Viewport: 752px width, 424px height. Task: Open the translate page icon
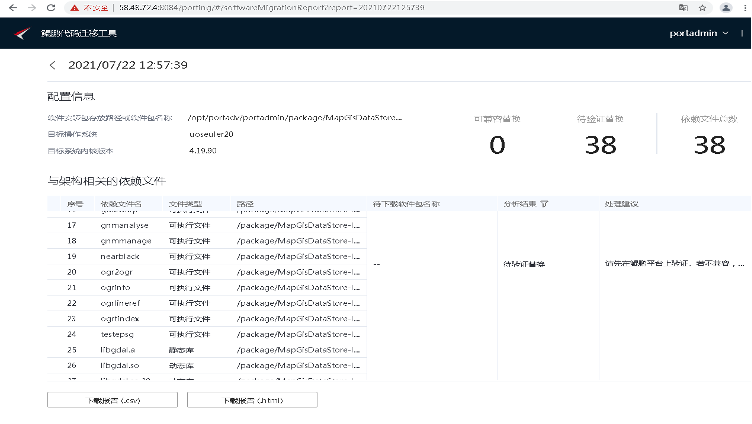[x=683, y=8]
